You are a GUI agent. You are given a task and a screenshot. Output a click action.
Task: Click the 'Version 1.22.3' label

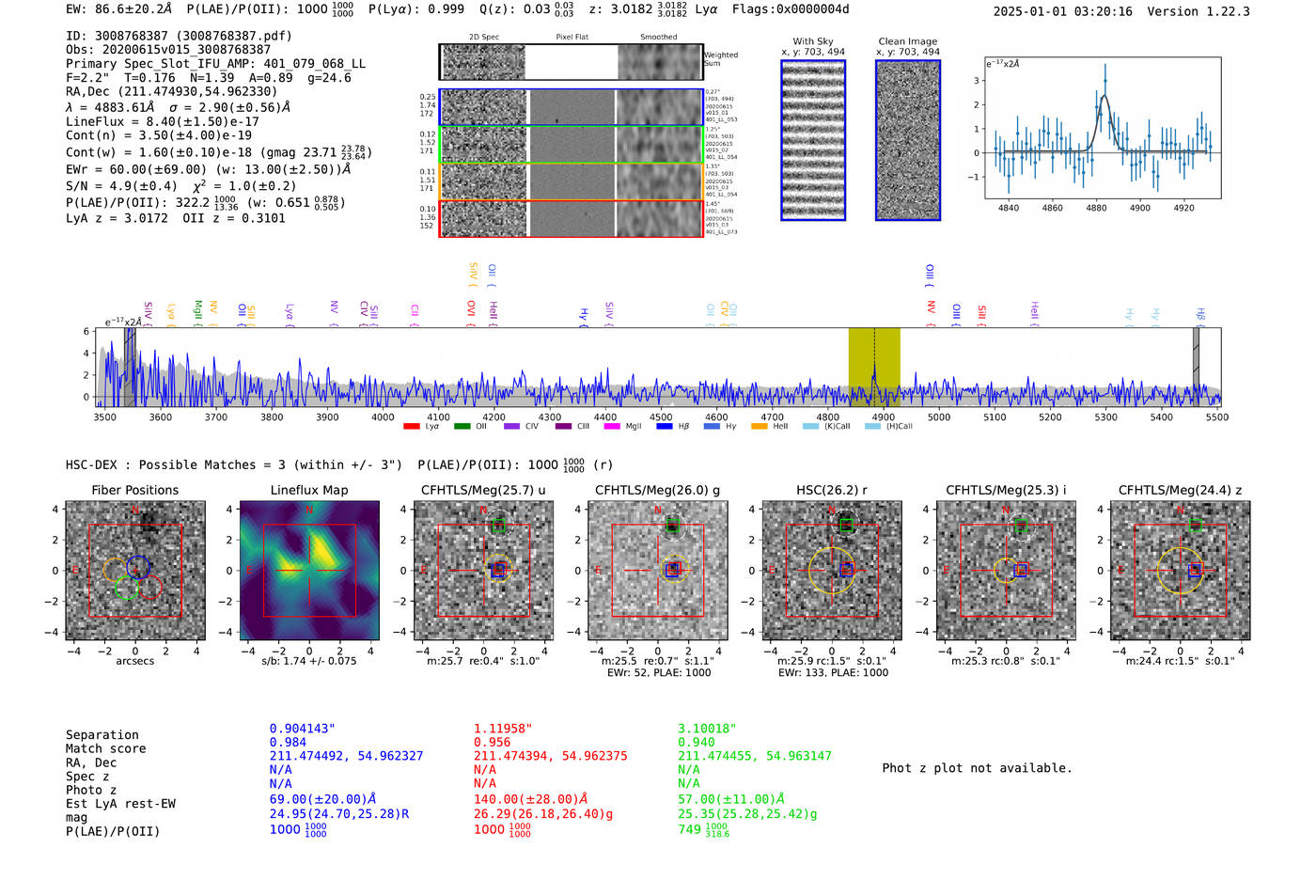pos(1198,11)
